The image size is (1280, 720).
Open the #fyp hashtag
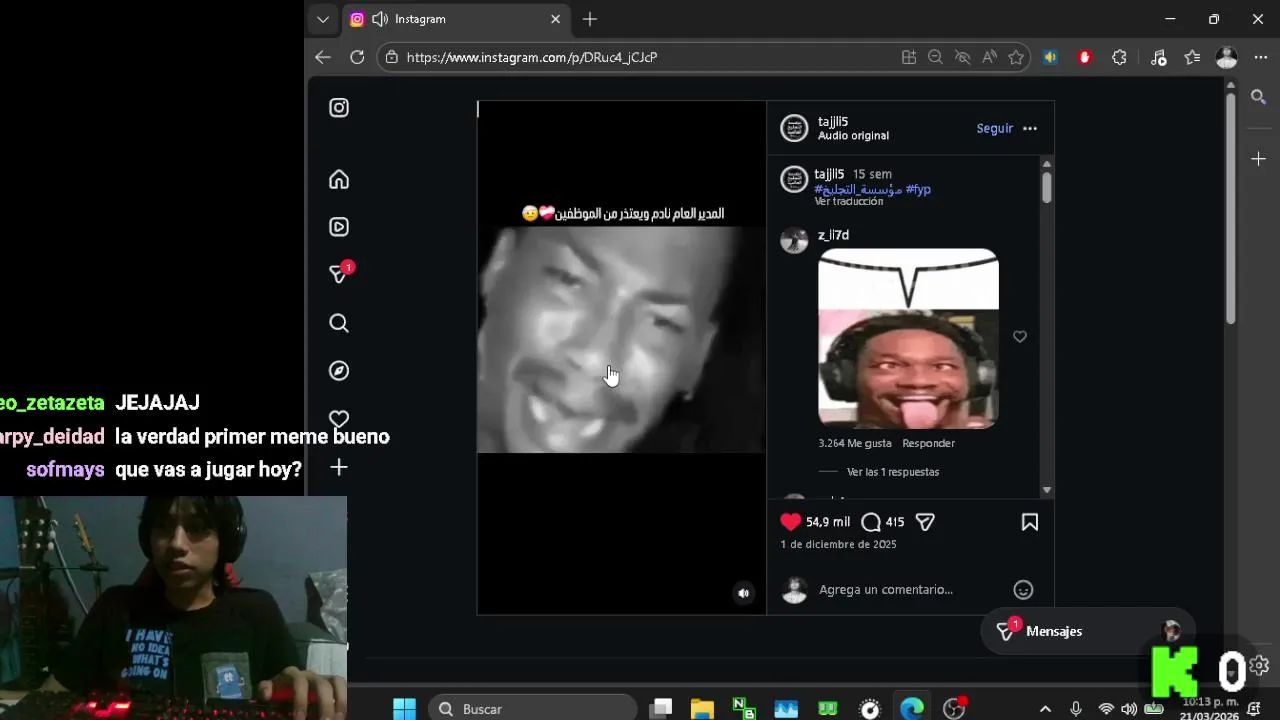tap(918, 189)
